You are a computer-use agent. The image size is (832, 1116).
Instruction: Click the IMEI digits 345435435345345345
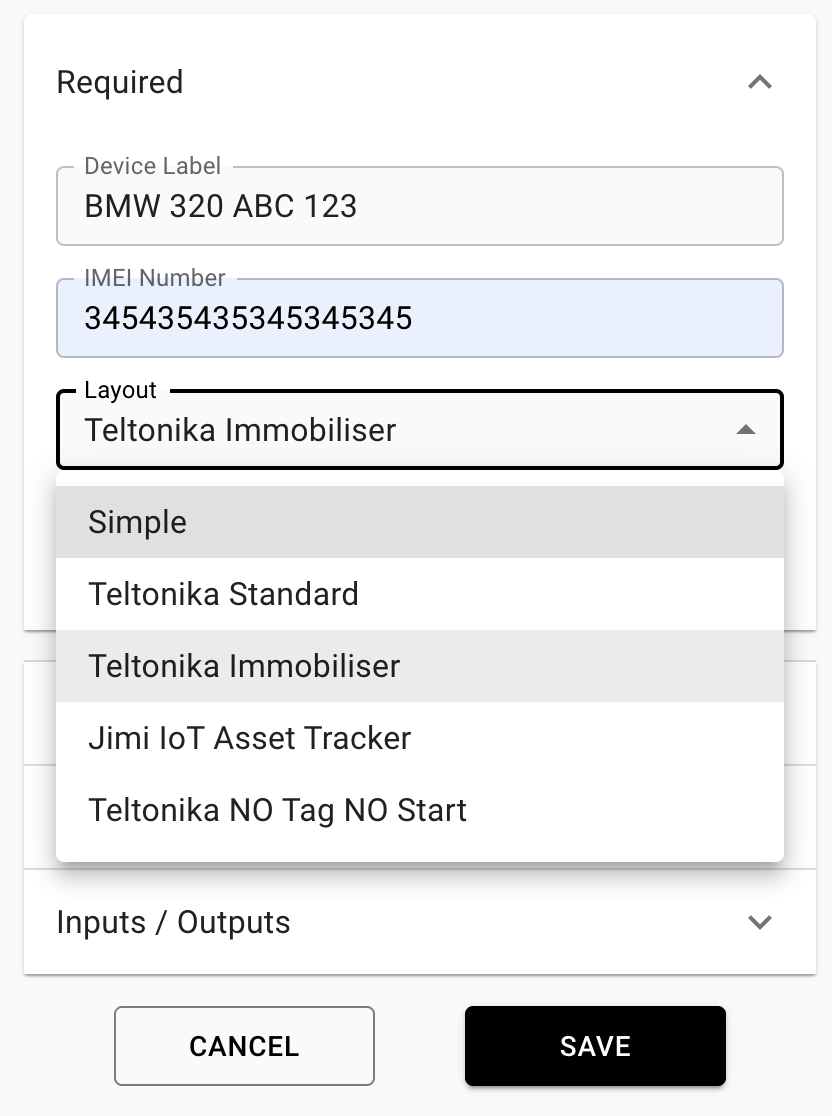[x=248, y=318]
